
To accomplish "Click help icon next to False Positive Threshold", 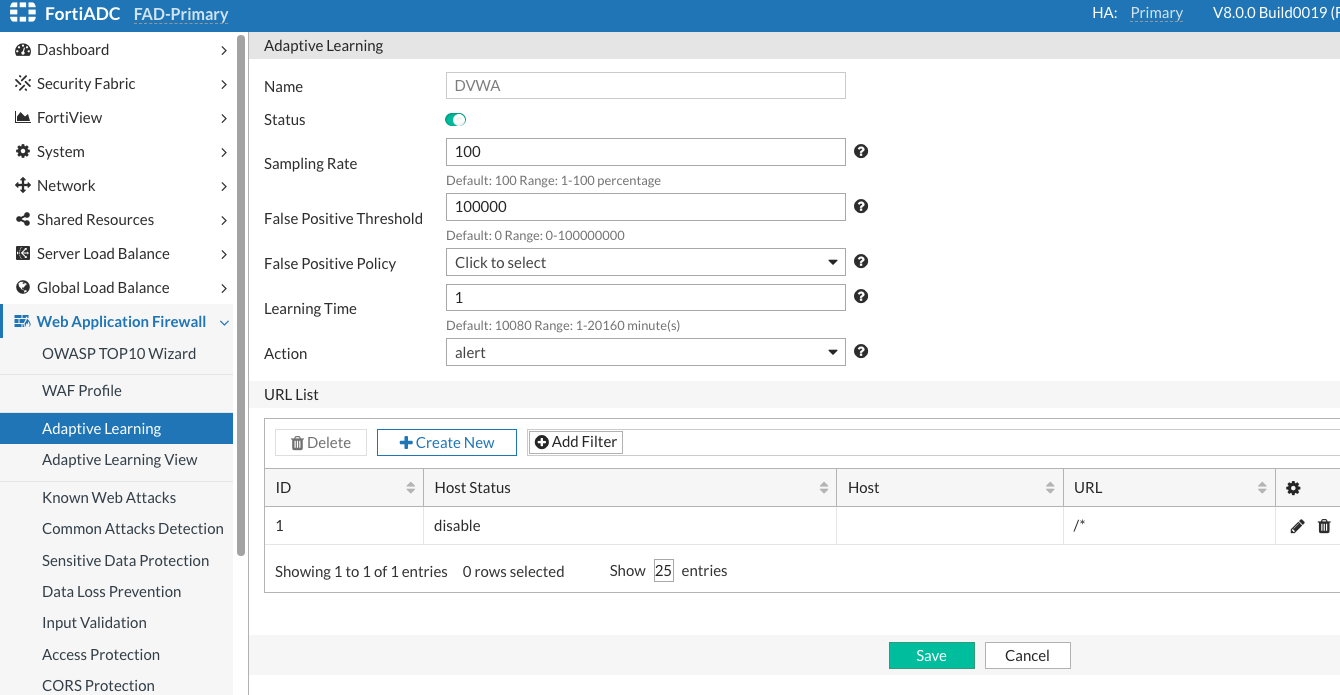I will (861, 207).
